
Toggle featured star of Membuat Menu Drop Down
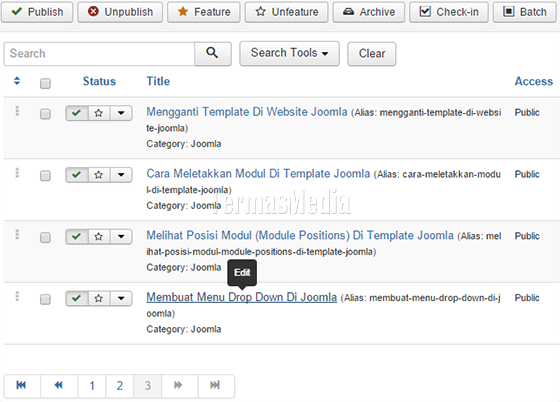click(99, 298)
